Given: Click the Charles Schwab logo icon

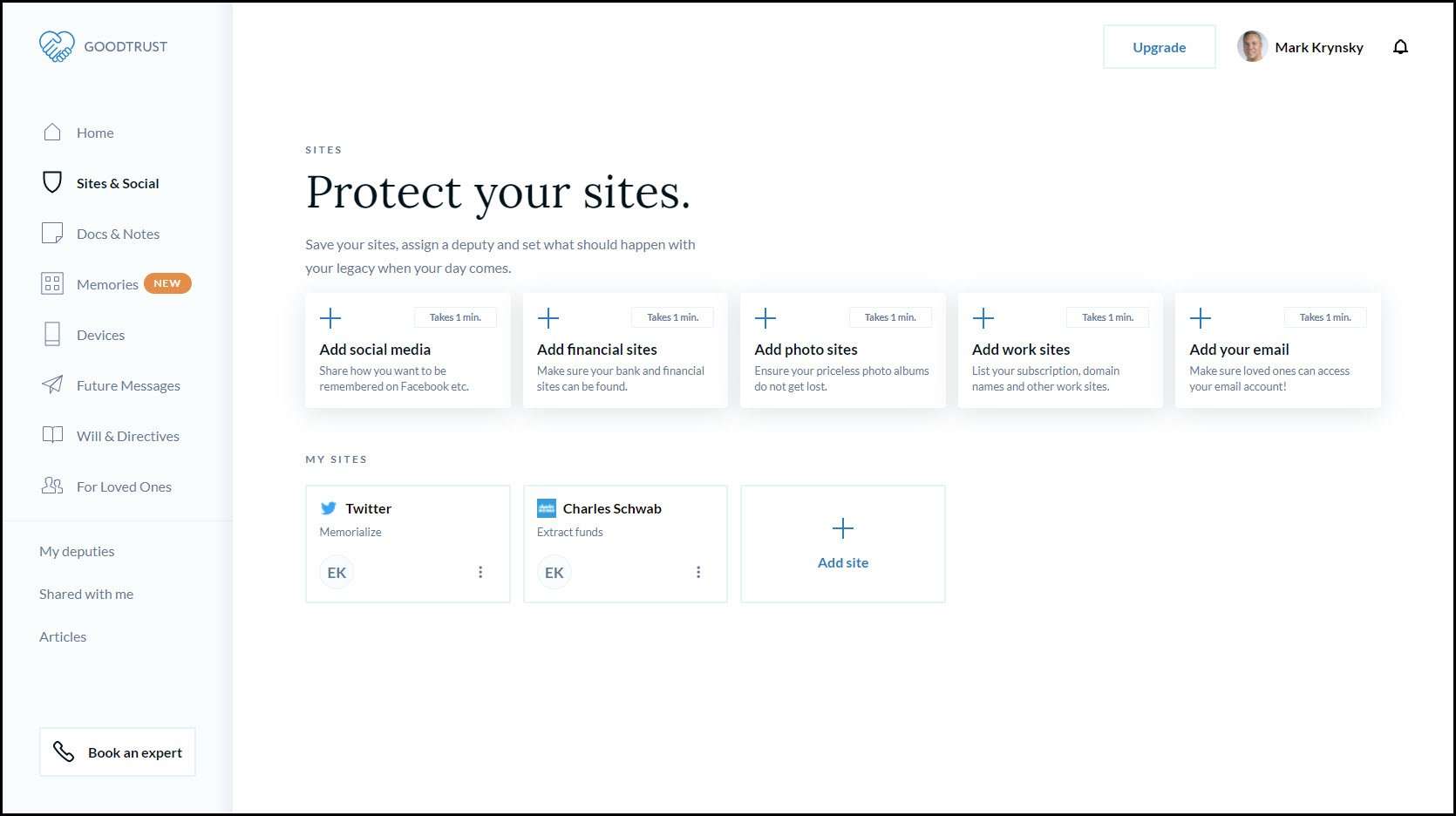Looking at the screenshot, I should pos(547,508).
